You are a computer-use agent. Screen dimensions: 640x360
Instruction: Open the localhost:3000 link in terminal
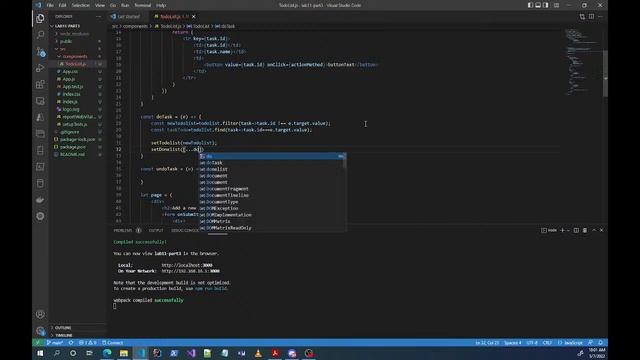click(187, 265)
